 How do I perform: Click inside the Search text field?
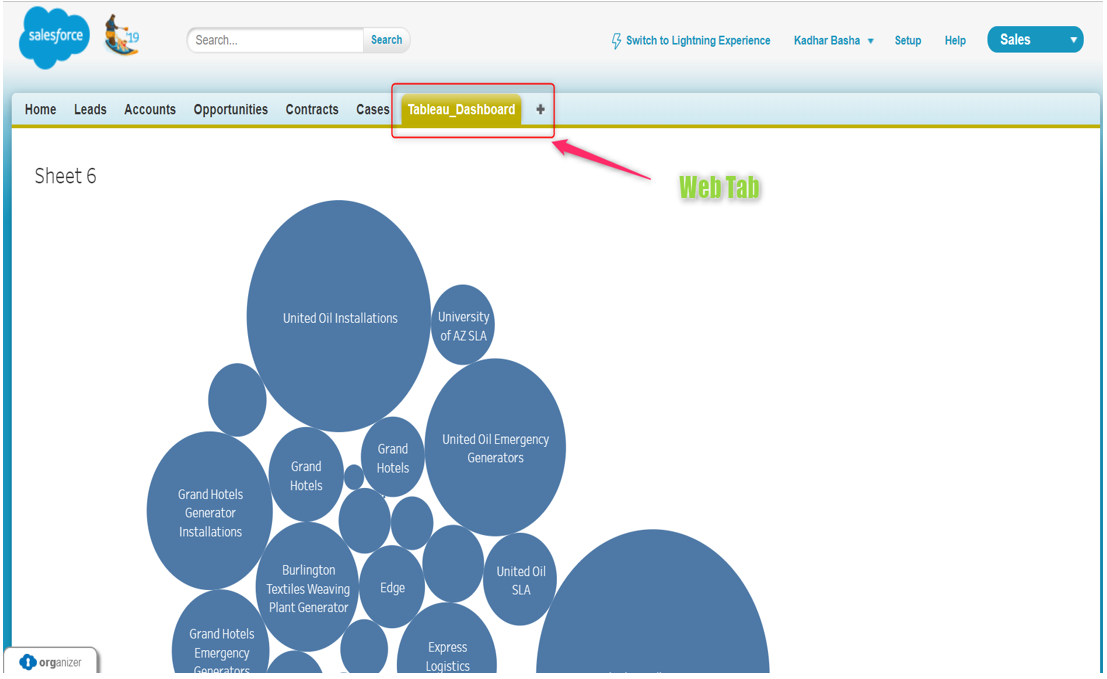tap(275, 40)
